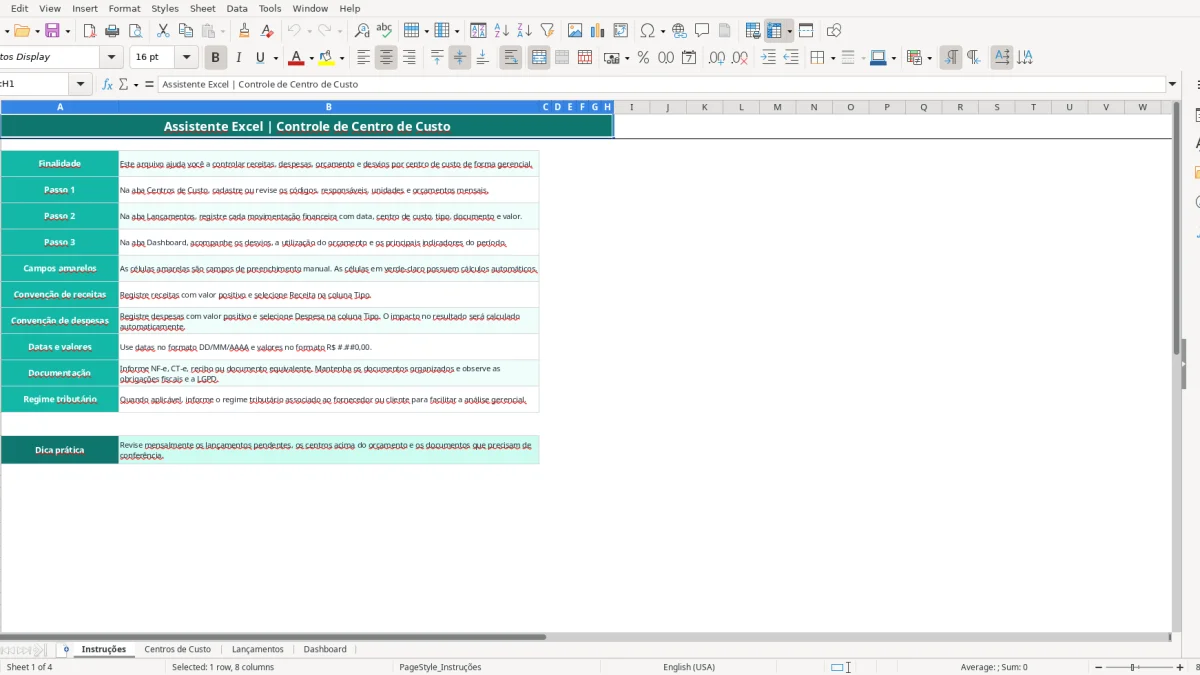Click the Clone Formatting paintbrush icon
1200x675 pixels.
[x=244, y=31]
